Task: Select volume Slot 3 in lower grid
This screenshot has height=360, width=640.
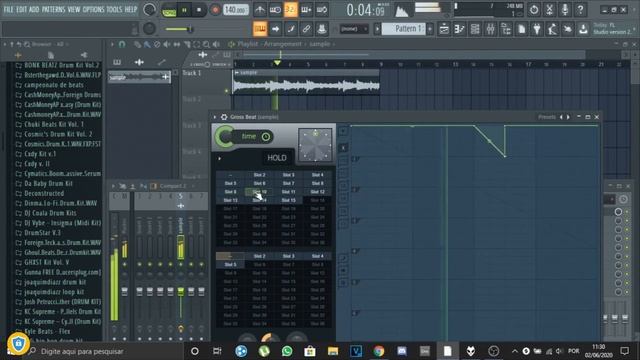Action: click(288, 256)
